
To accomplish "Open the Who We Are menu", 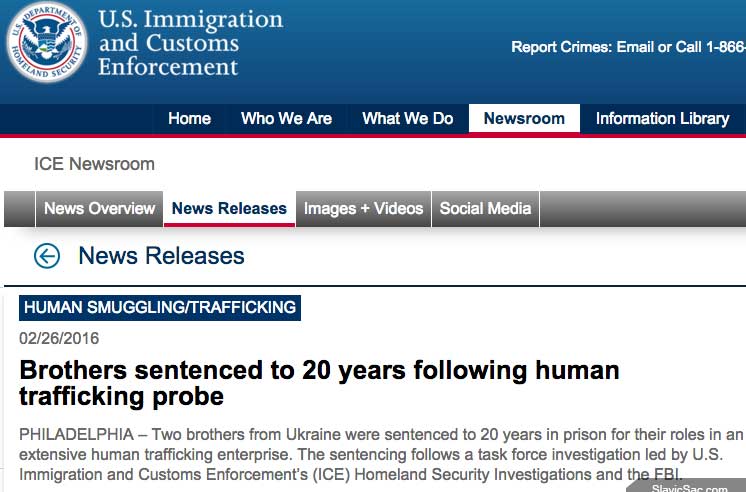I will click(x=286, y=118).
